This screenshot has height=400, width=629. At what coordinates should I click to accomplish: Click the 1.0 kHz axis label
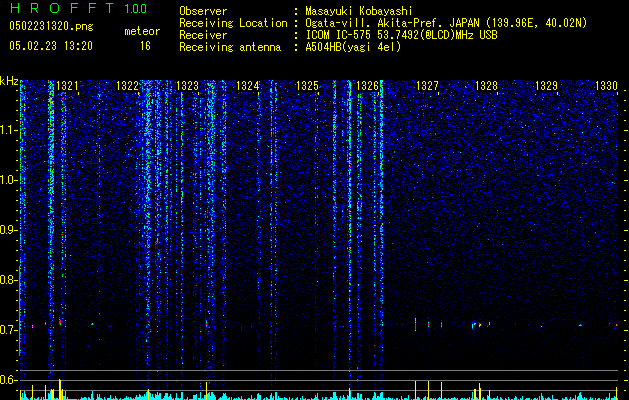point(8,180)
